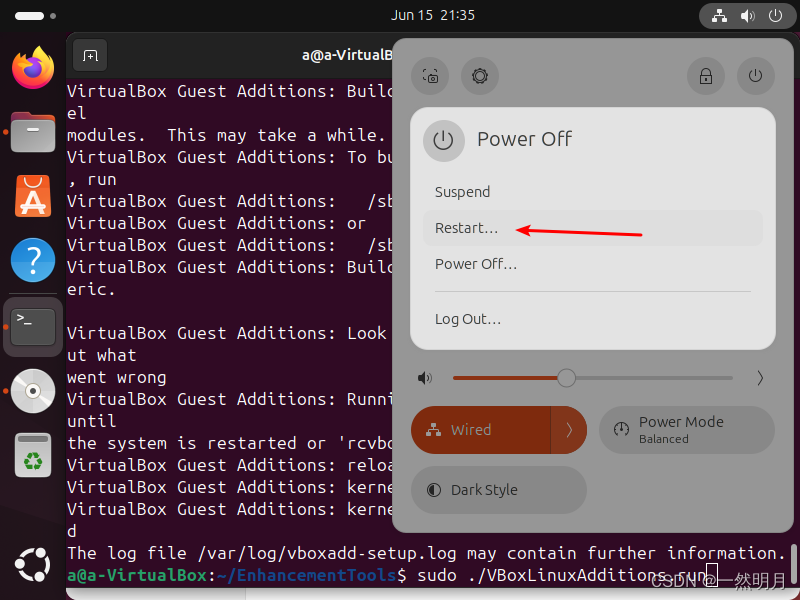Open the Trash in the dock
Viewport: 800px width, 600px height.
33,455
